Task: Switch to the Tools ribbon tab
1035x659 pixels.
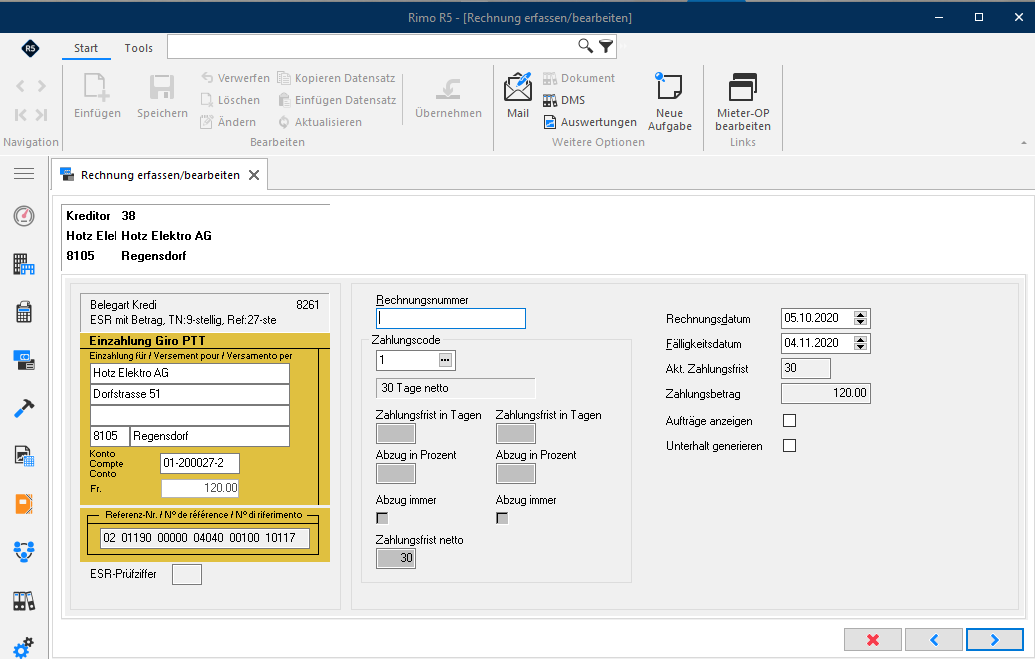Action: pyautogui.click(x=139, y=48)
